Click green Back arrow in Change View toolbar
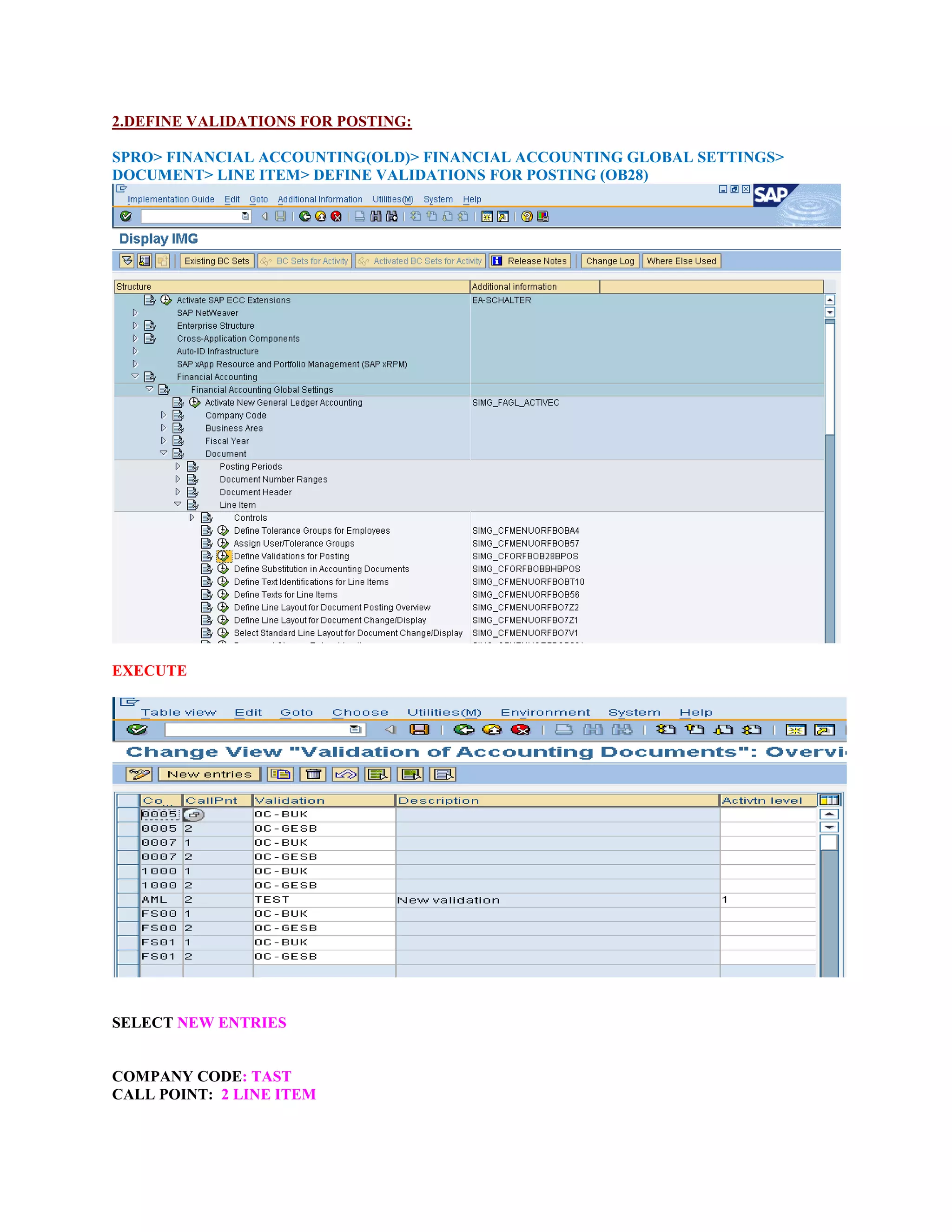Viewport: 952px width, 1232px height. pos(464,729)
